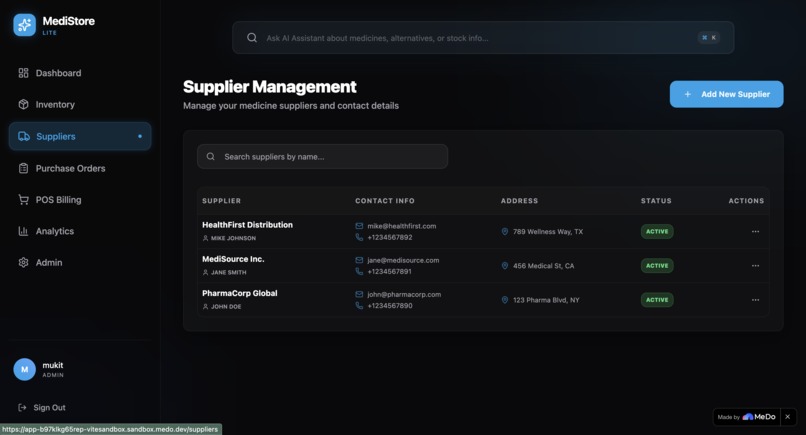Click the Dashboard grid icon in sidebar
The width and height of the screenshot is (806, 435).
(x=23, y=73)
